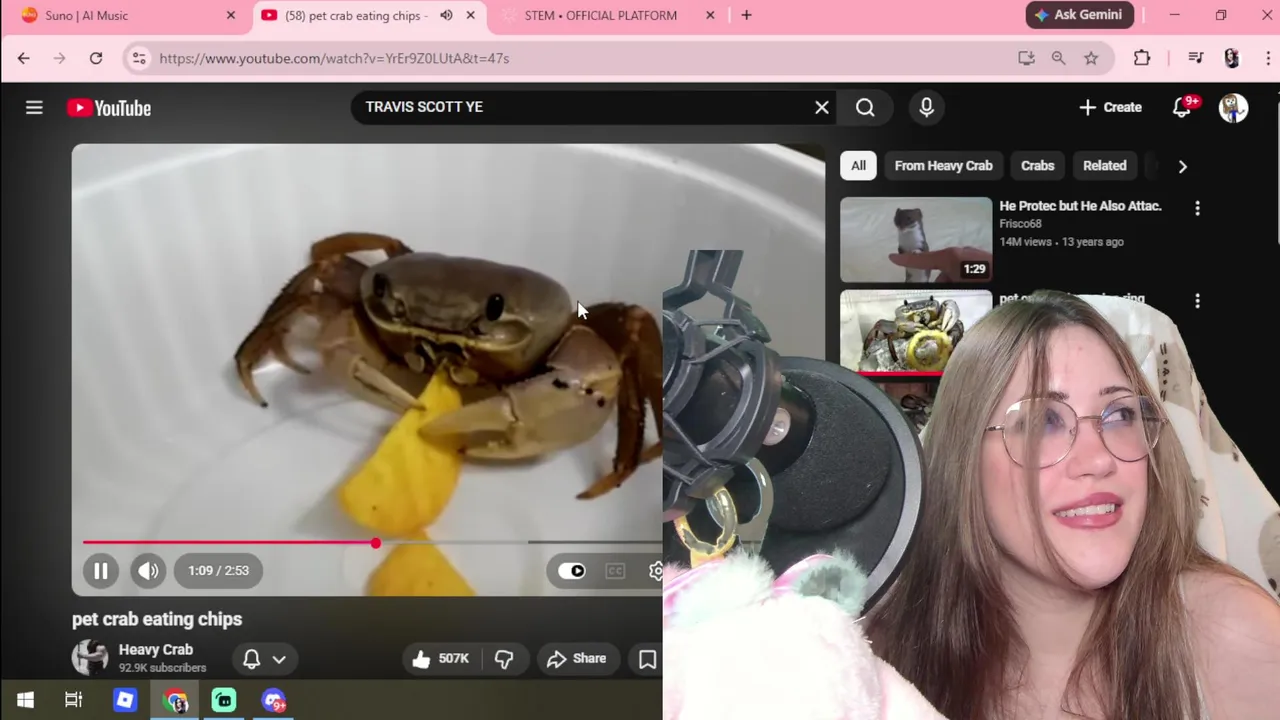Bookmark this page with the star
The image size is (1280, 720).
pos(1091,58)
